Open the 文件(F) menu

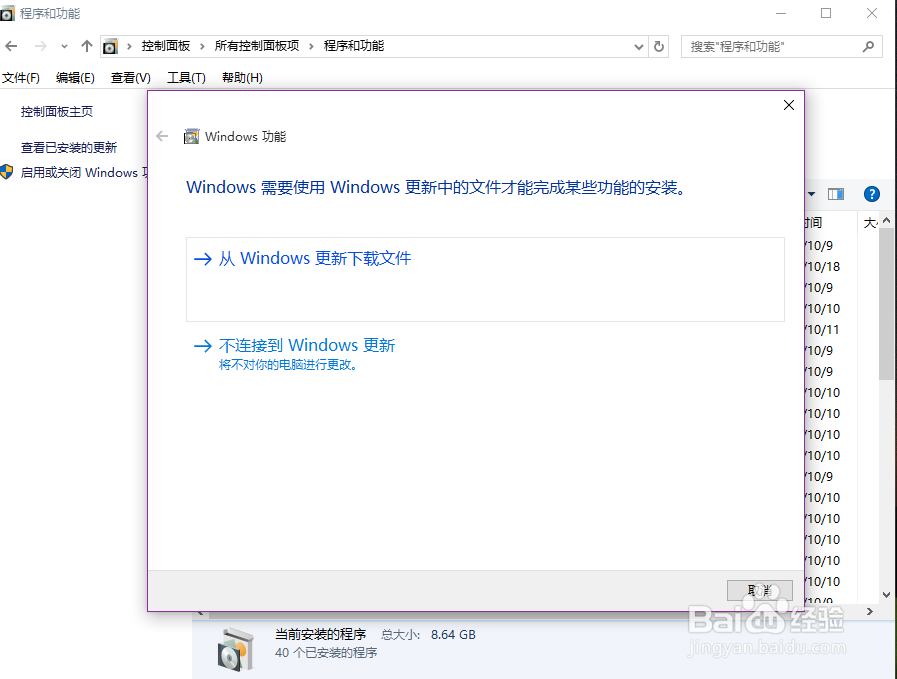21,77
